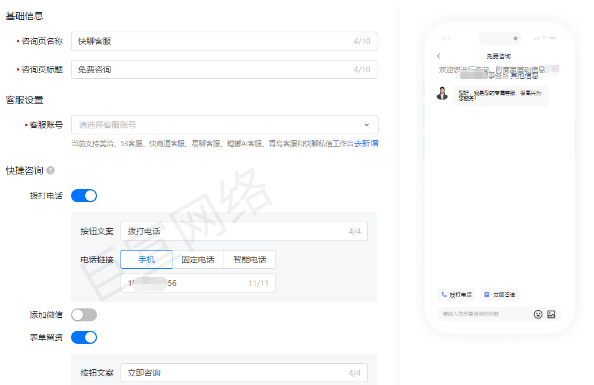Tap the 拨打电话 button in phone preview
The height and width of the screenshot is (385, 594).
pos(456,294)
